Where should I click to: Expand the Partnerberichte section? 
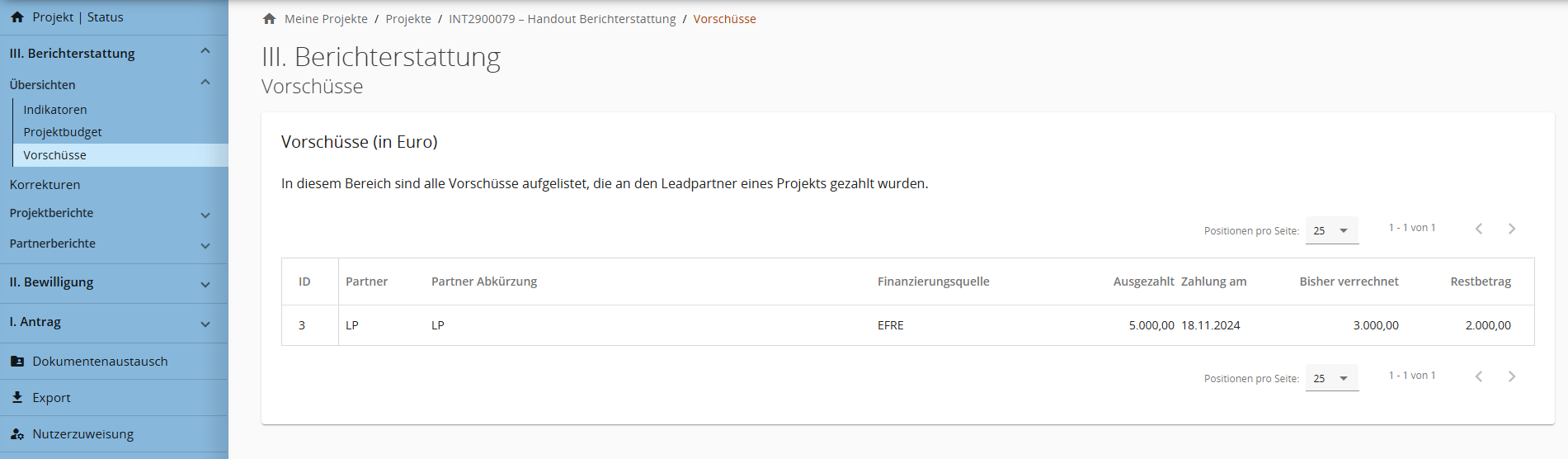coord(205,246)
